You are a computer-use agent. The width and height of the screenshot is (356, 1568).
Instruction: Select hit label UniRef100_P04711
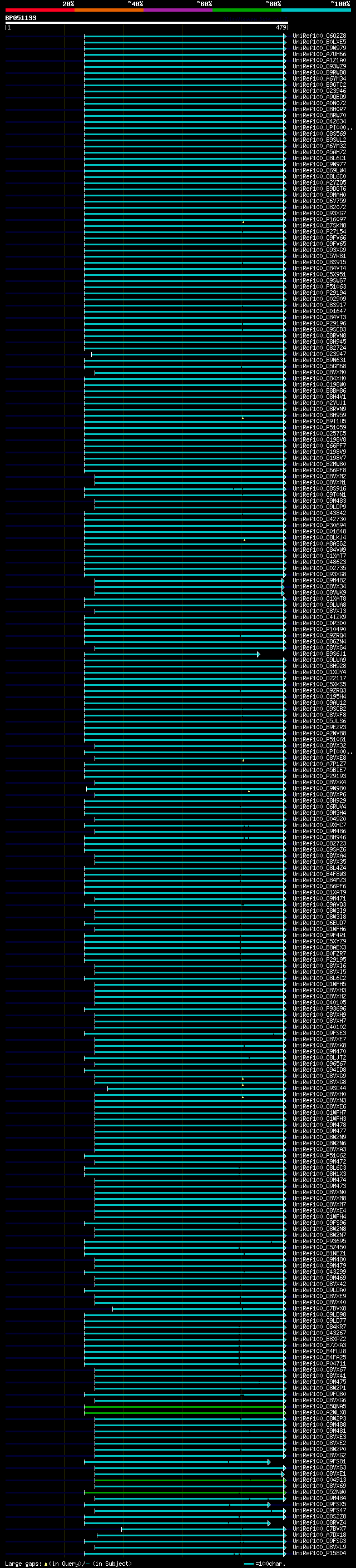[319, 1363]
